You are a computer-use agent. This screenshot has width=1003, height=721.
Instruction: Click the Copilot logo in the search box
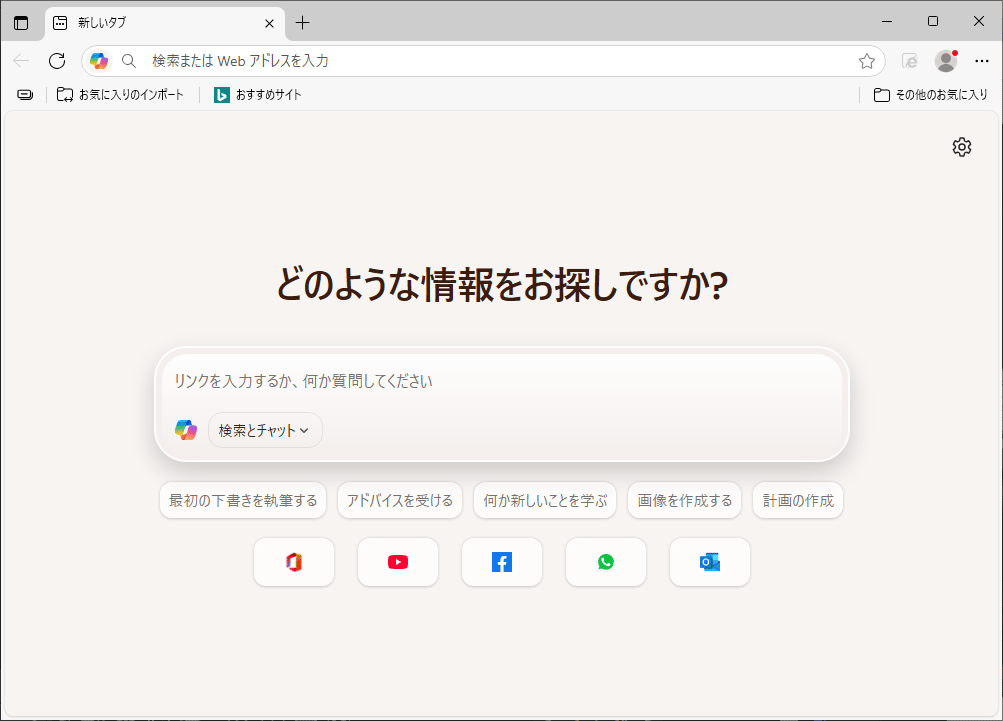186,430
